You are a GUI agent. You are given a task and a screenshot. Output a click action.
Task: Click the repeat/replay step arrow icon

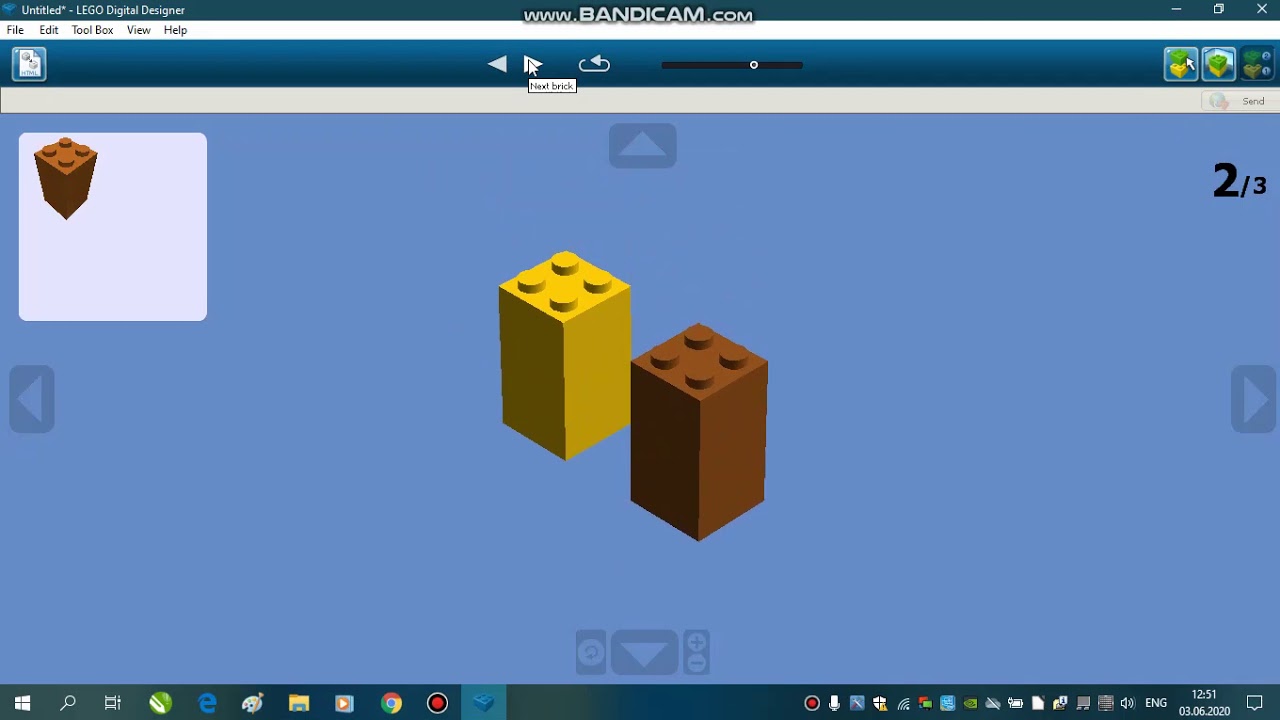coord(594,64)
